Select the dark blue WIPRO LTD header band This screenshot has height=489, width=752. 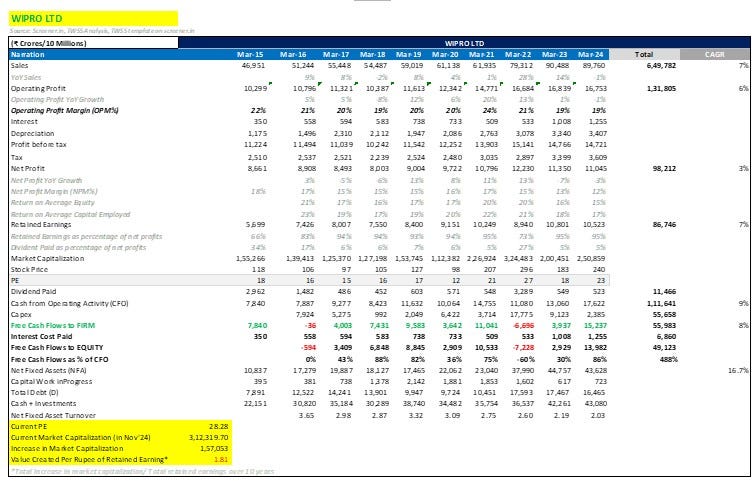464,43
